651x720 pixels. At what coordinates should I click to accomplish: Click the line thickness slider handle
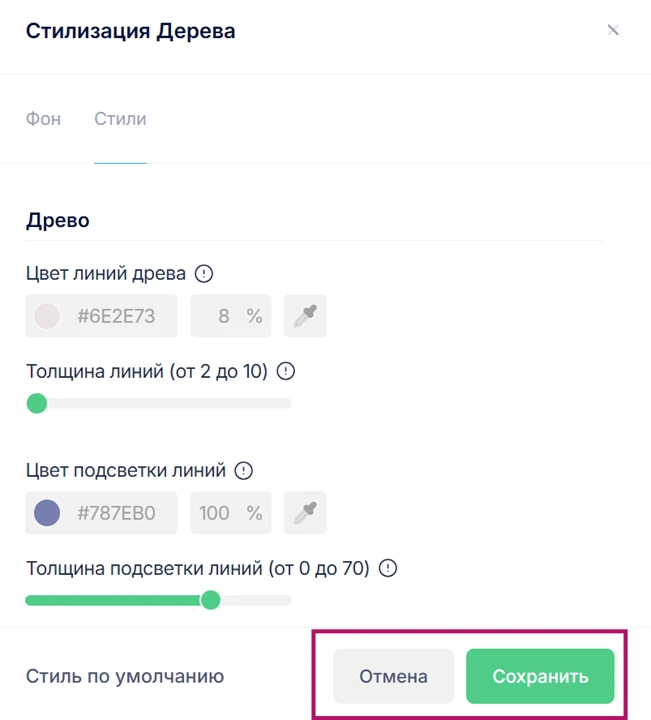click(x=37, y=403)
